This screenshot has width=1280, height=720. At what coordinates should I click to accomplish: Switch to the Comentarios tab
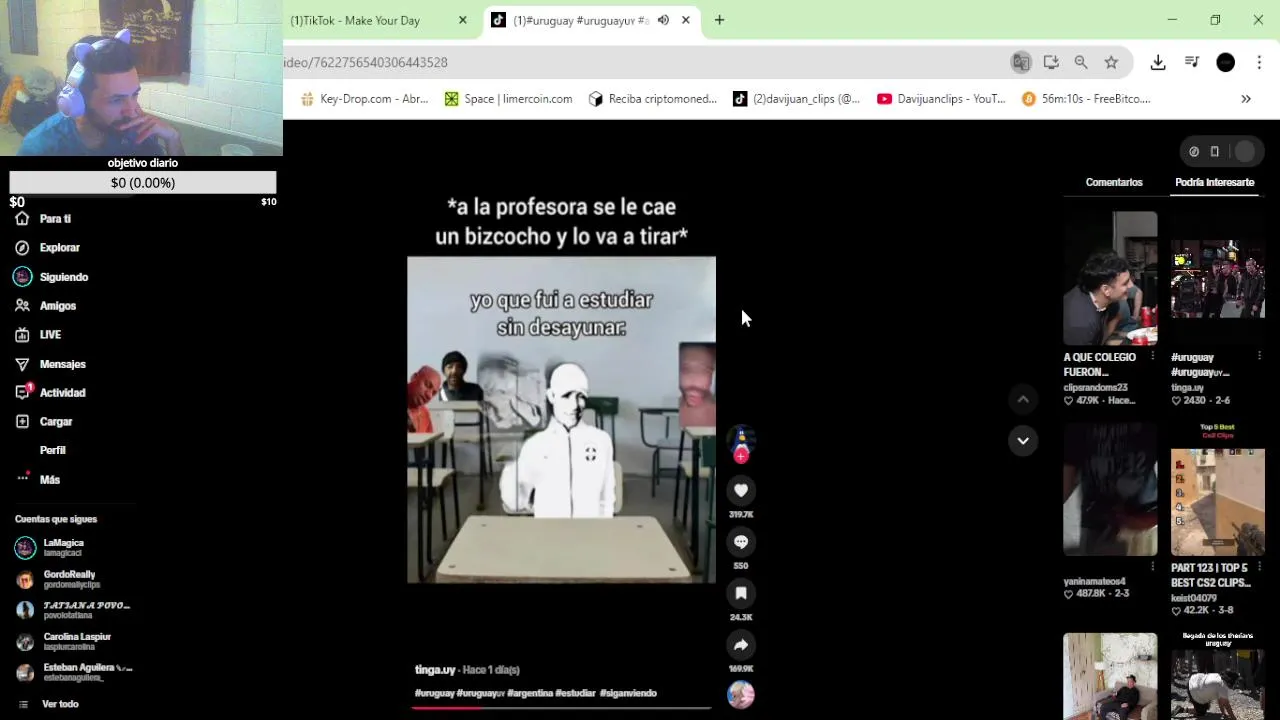pyautogui.click(x=1114, y=182)
